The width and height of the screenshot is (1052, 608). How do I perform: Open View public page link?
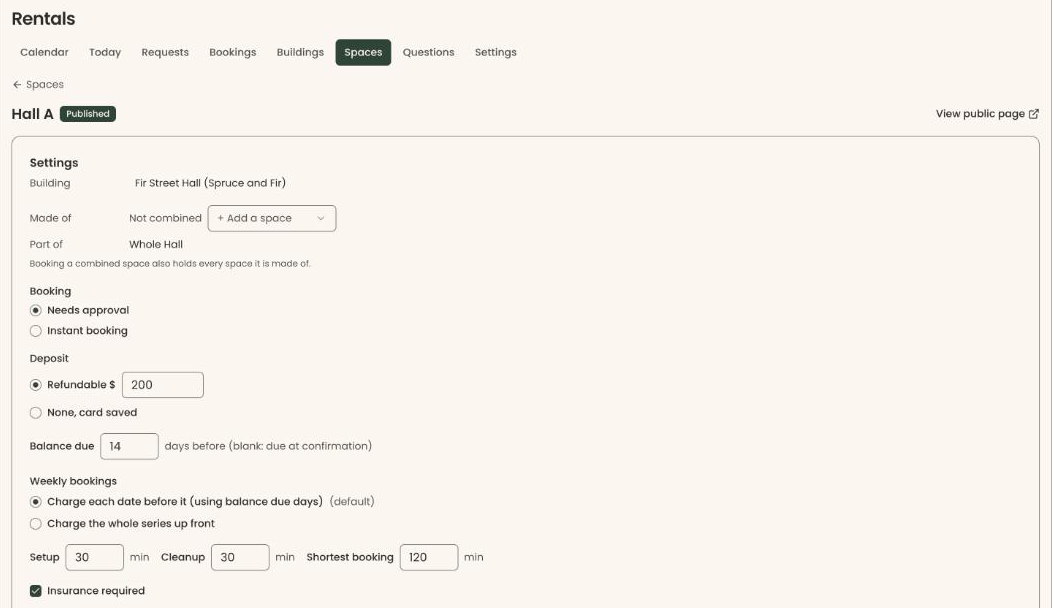(987, 114)
